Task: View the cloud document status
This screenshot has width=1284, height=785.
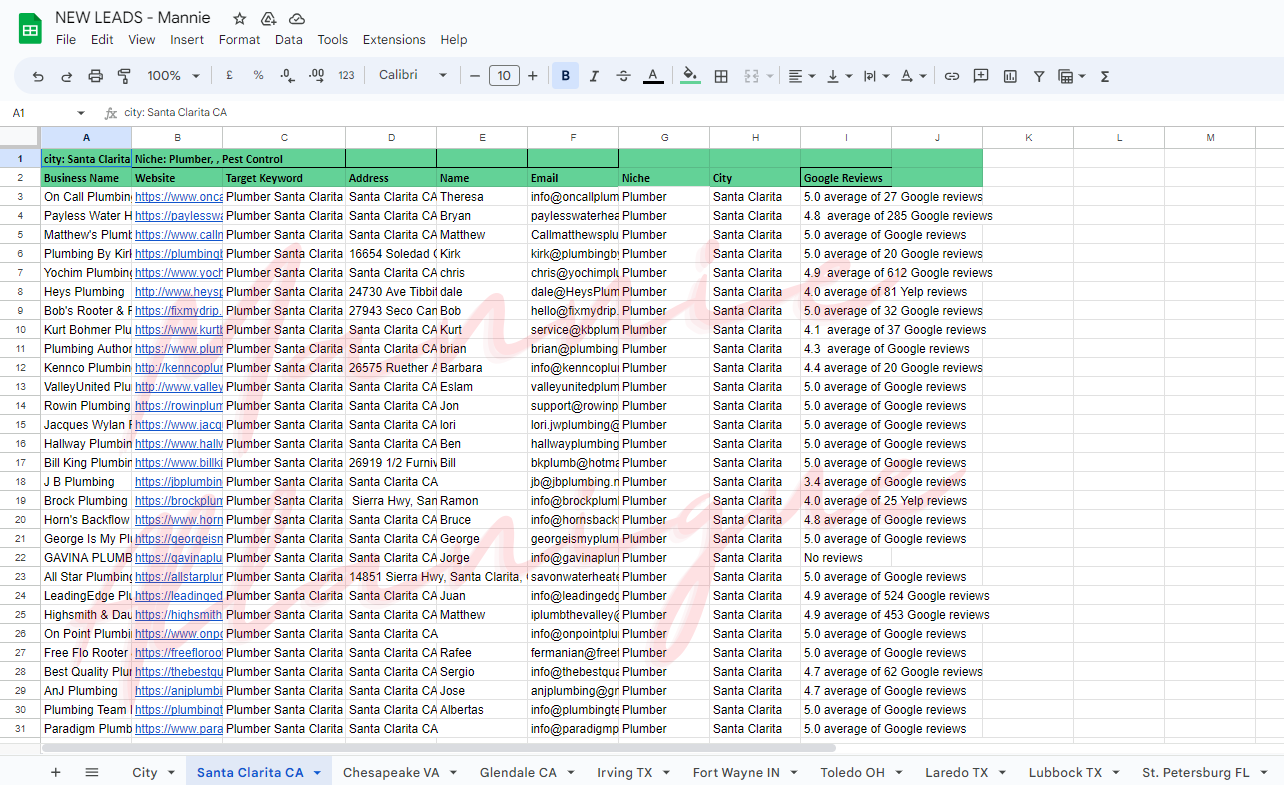Action: (297, 18)
